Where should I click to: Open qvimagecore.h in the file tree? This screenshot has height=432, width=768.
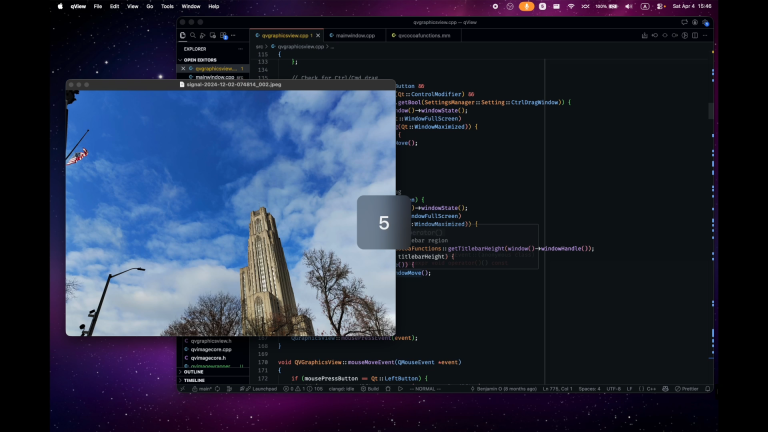(x=208, y=358)
